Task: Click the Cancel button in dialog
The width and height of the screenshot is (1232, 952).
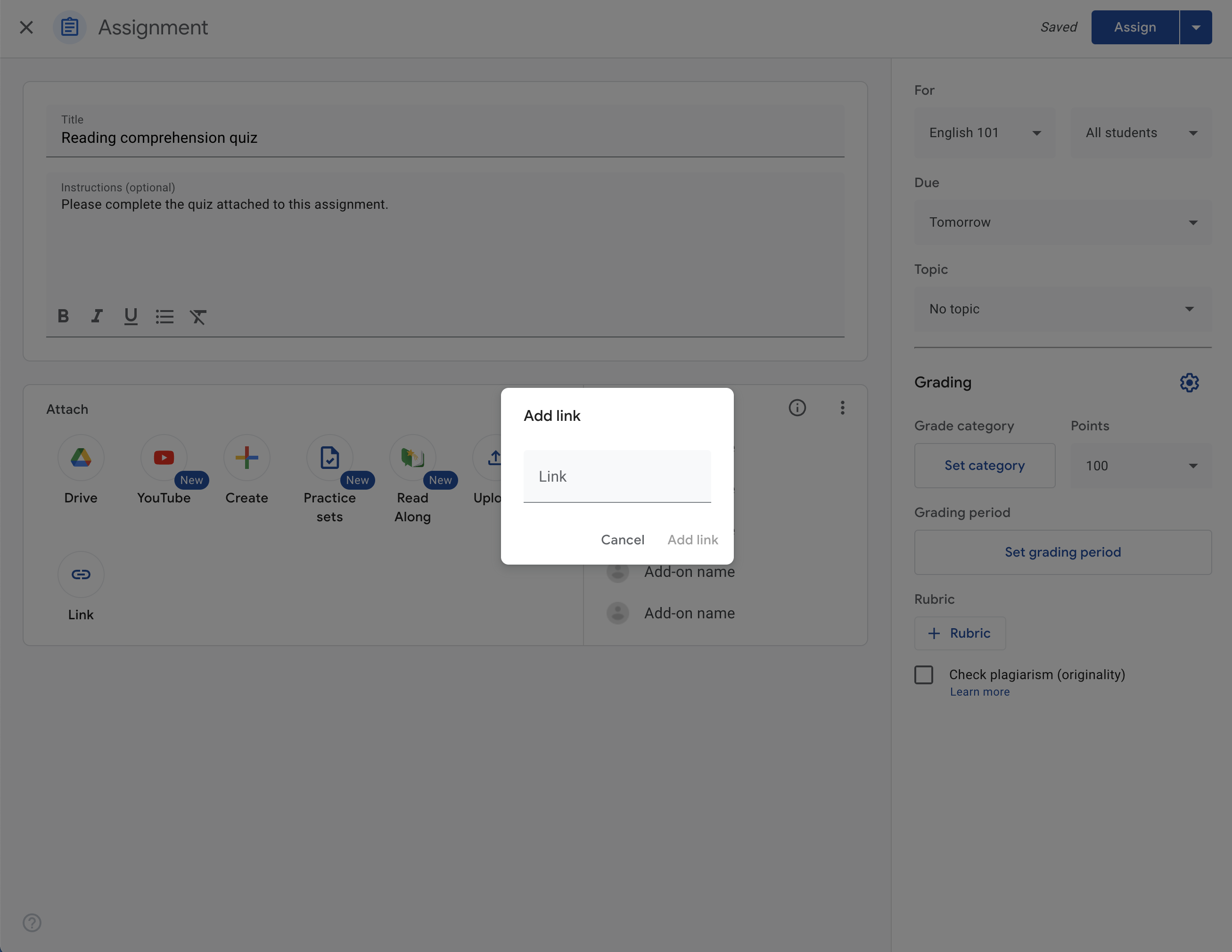Action: (x=622, y=539)
